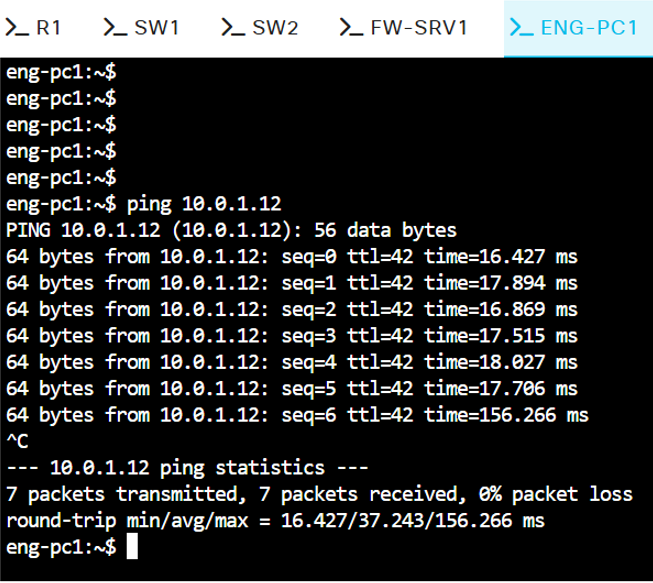Click the terminal icon of FW-SRV1

(351, 27)
